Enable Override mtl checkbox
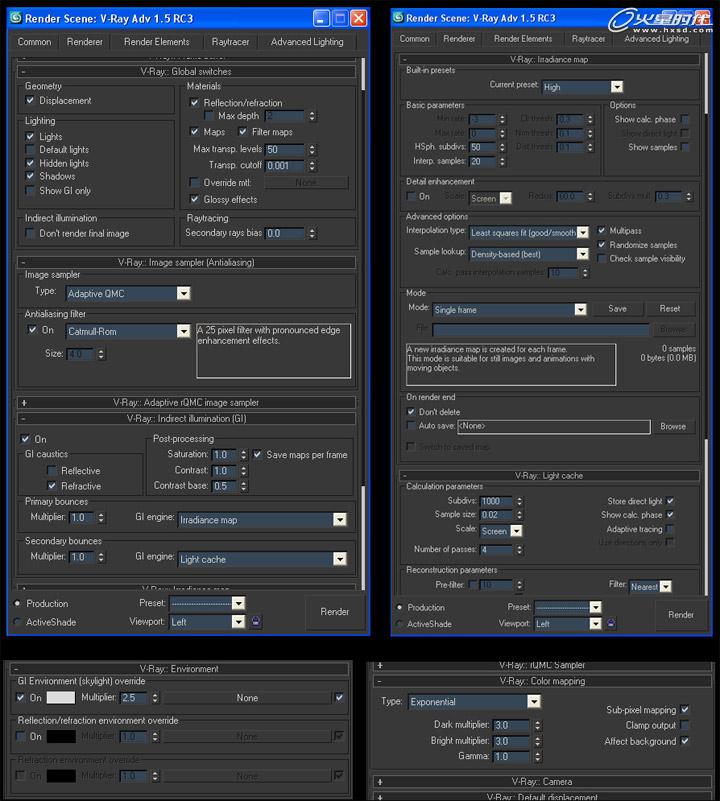 pos(194,182)
